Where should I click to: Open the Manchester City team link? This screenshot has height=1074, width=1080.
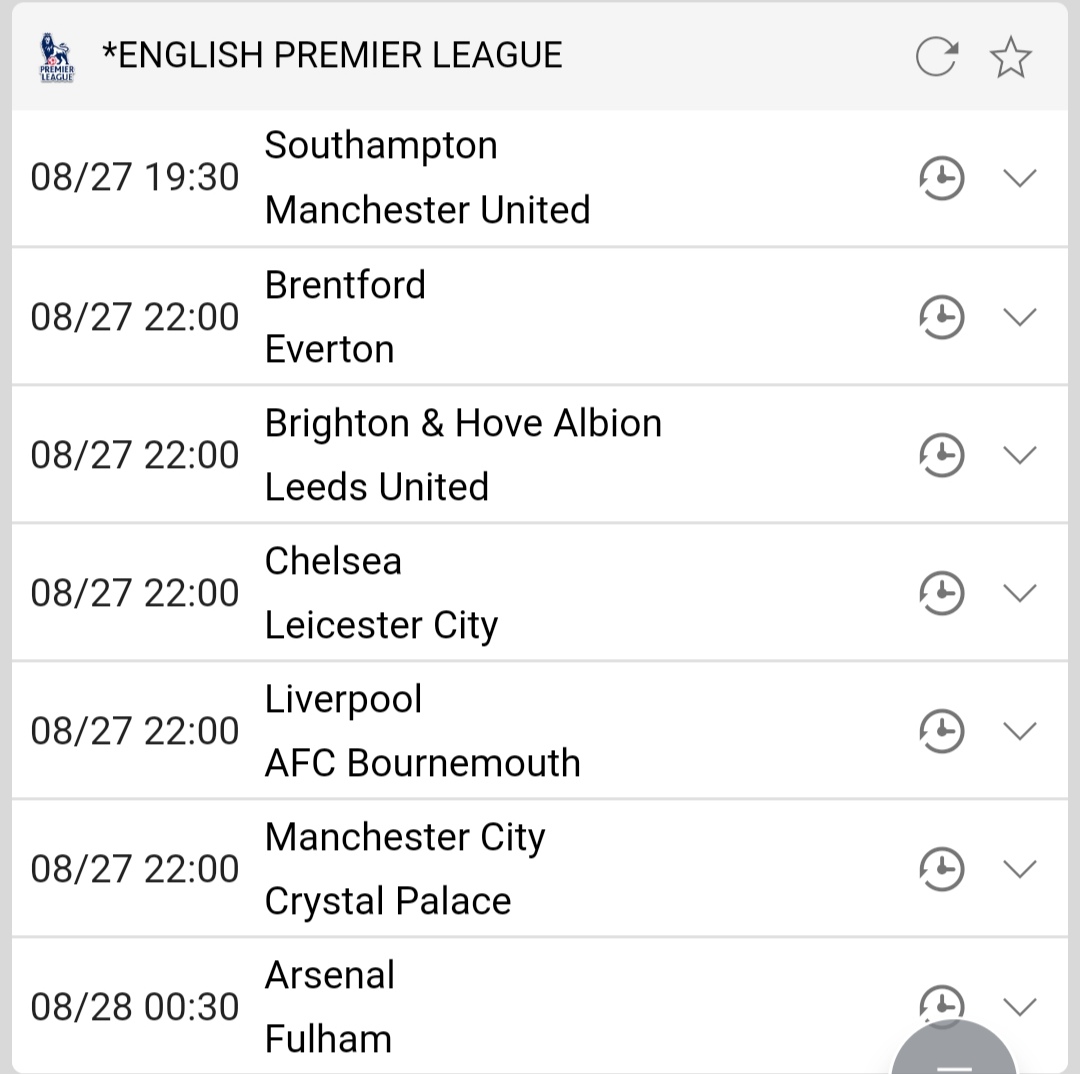tap(405, 837)
